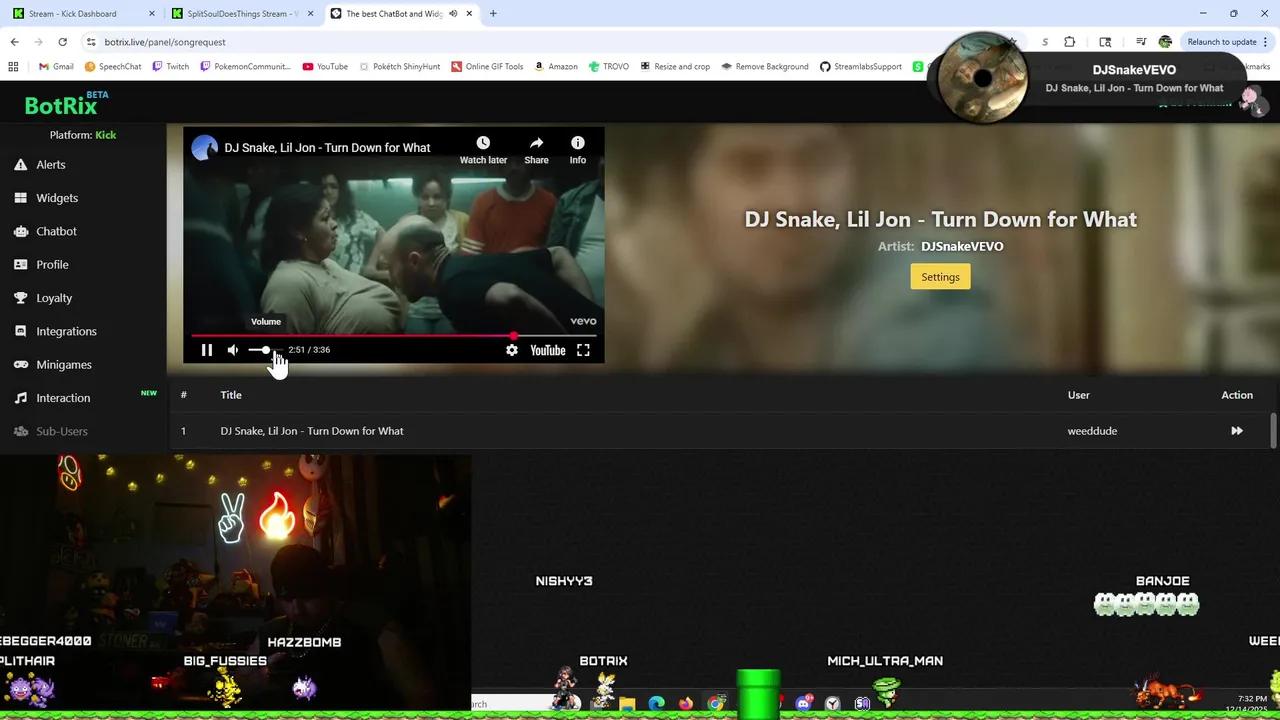The image size is (1280, 720).
Task: Click the Share arrow icon on video
Action: (x=537, y=143)
